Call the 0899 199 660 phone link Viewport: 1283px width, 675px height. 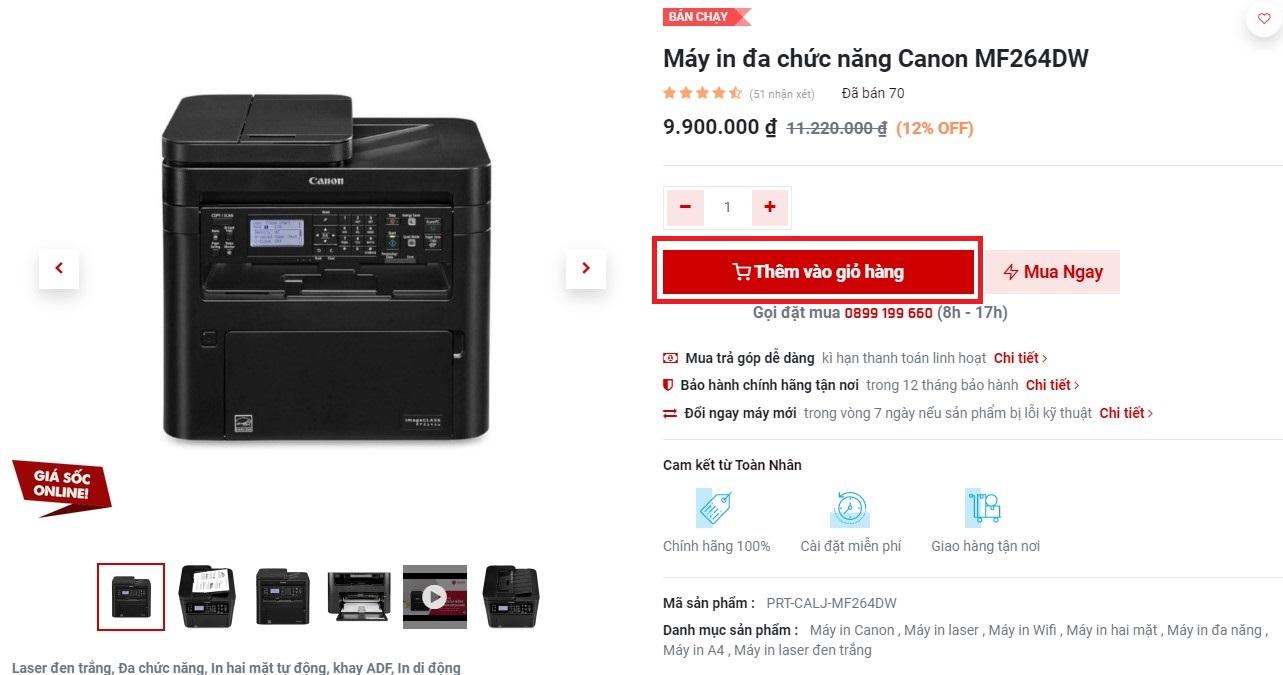point(888,313)
